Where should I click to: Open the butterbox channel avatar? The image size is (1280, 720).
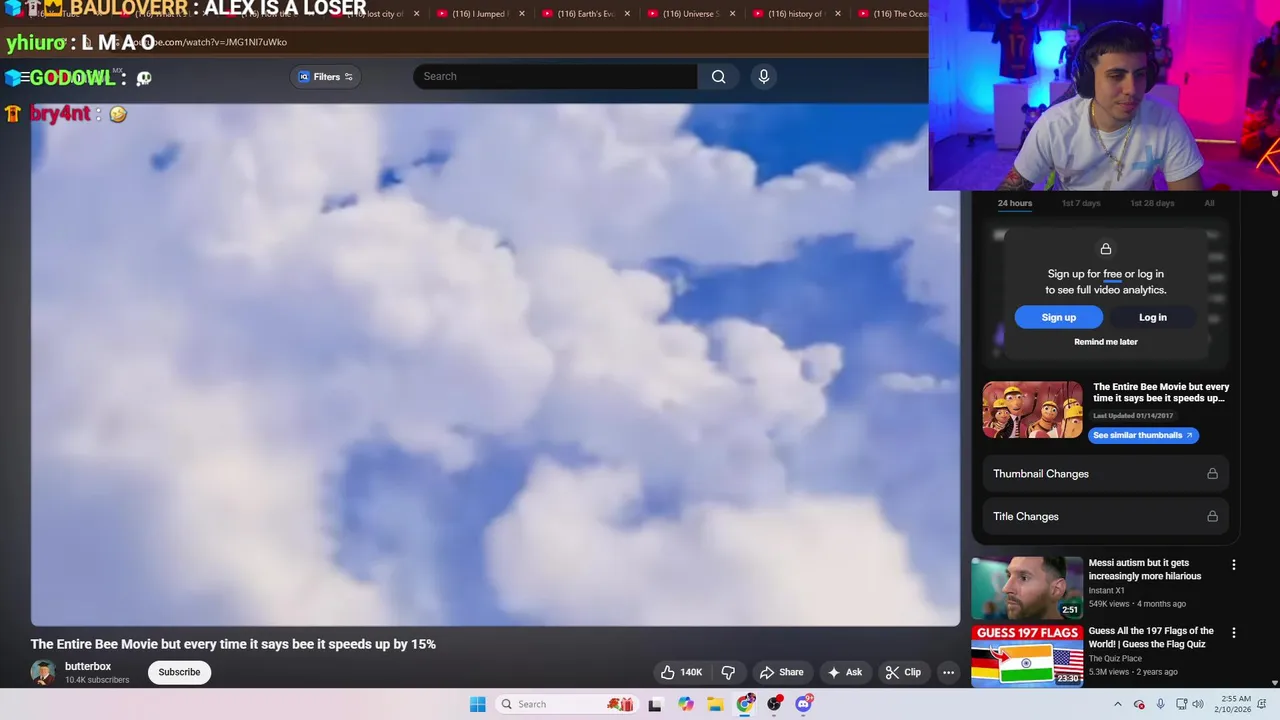click(x=43, y=672)
